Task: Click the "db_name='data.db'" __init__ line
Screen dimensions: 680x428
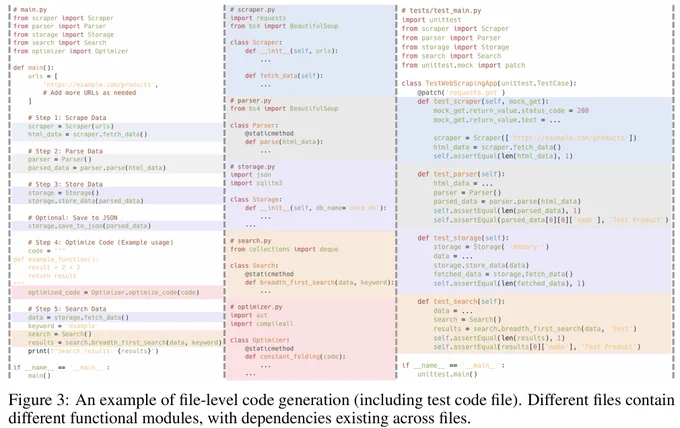Action: point(315,208)
